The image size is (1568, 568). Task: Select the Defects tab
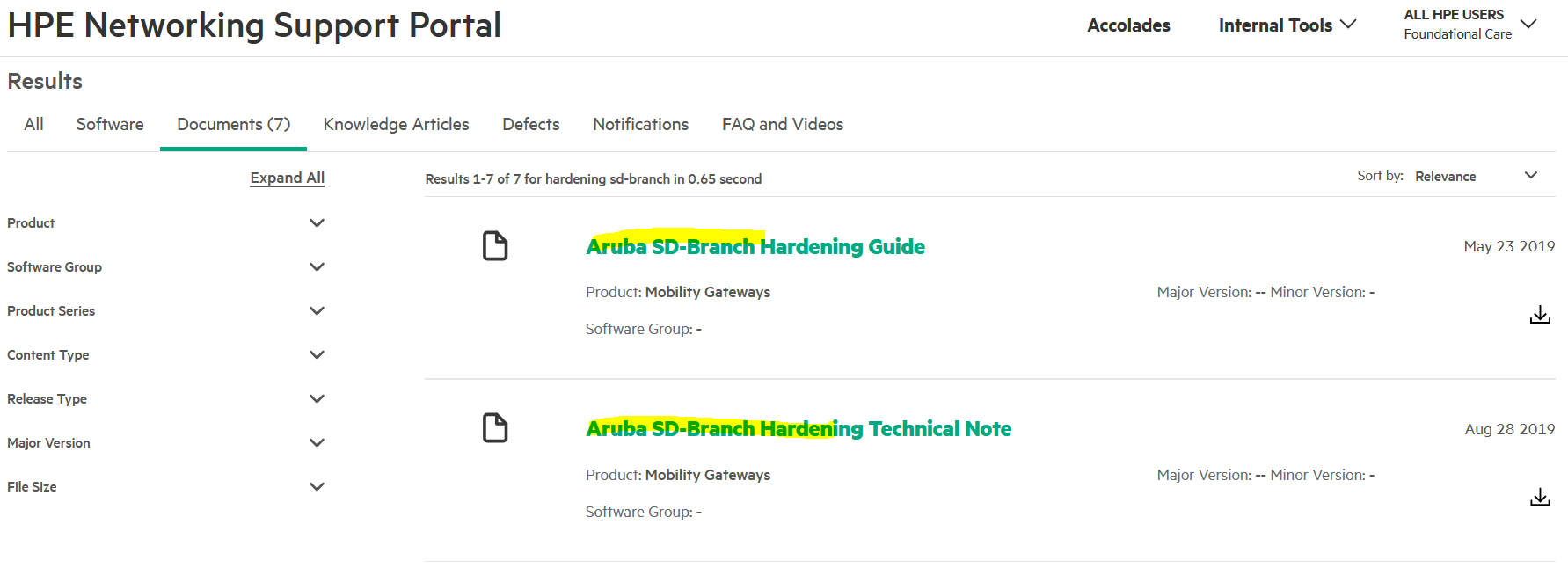tap(530, 125)
